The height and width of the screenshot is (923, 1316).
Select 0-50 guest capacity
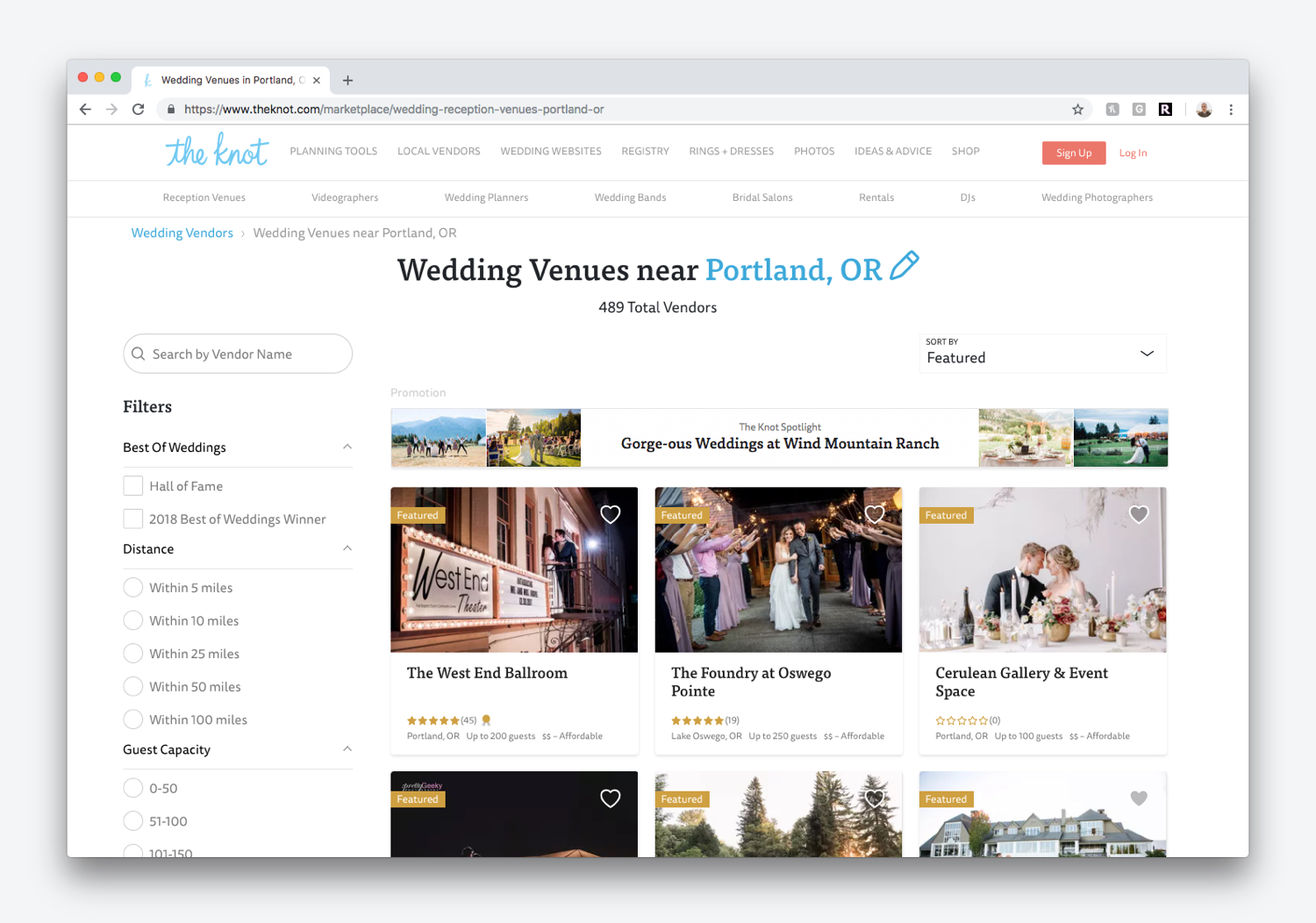[133, 788]
